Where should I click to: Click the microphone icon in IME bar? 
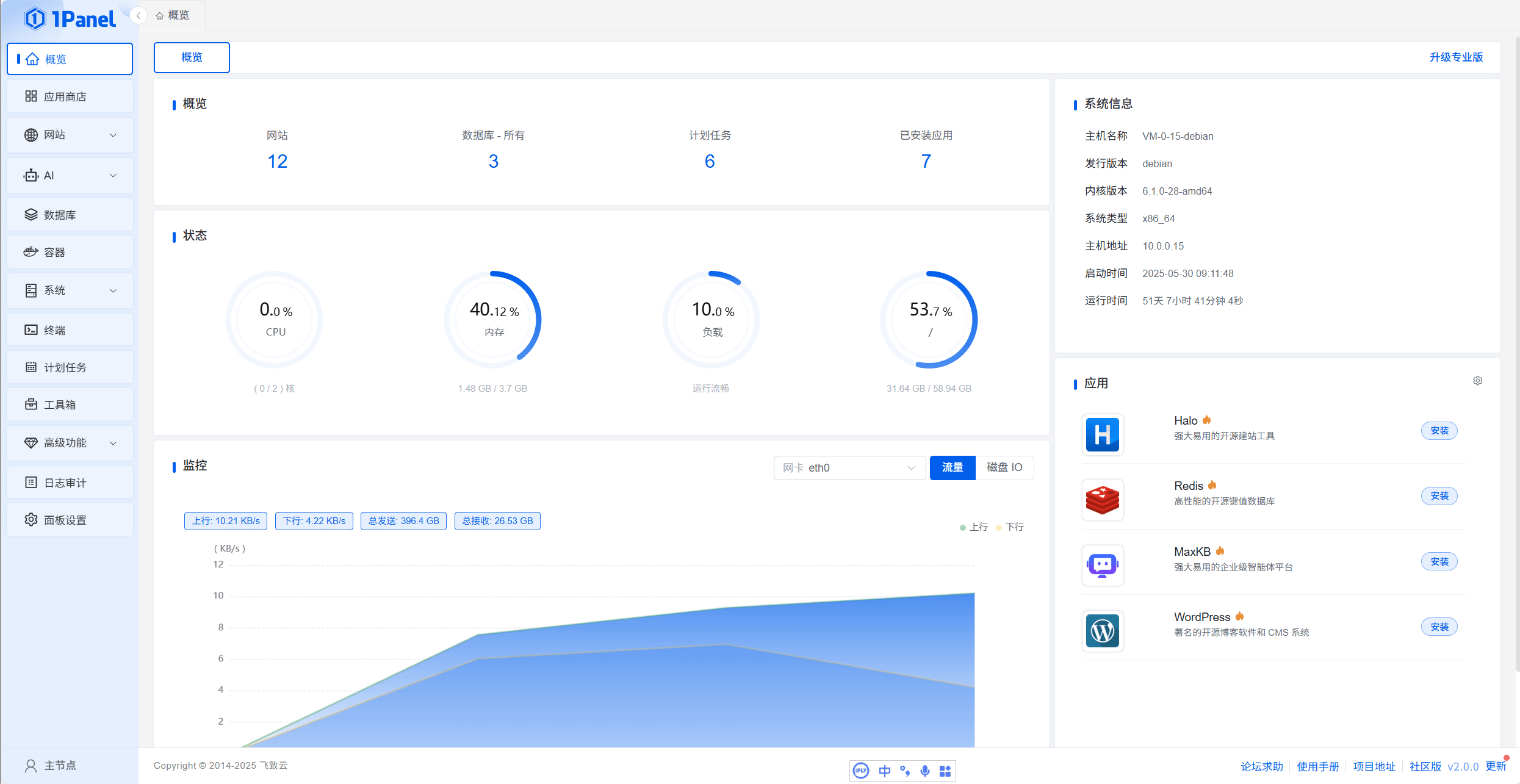(x=925, y=771)
